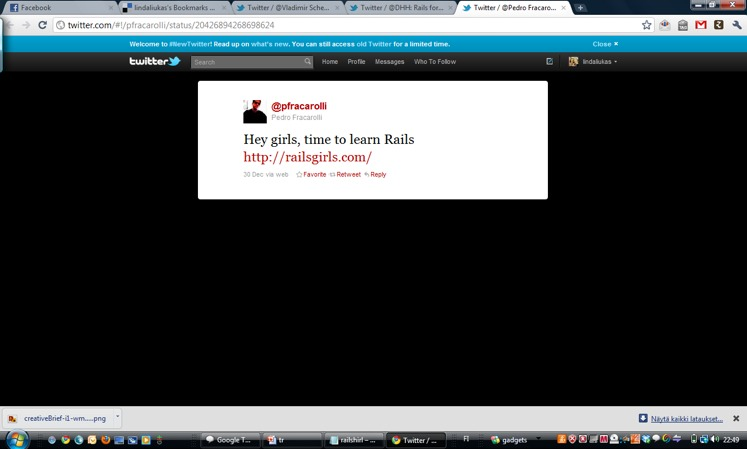Image resolution: width=747 pixels, height=449 pixels.
Task: Open Messages in Twitter nav
Action: pyautogui.click(x=389, y=61)
